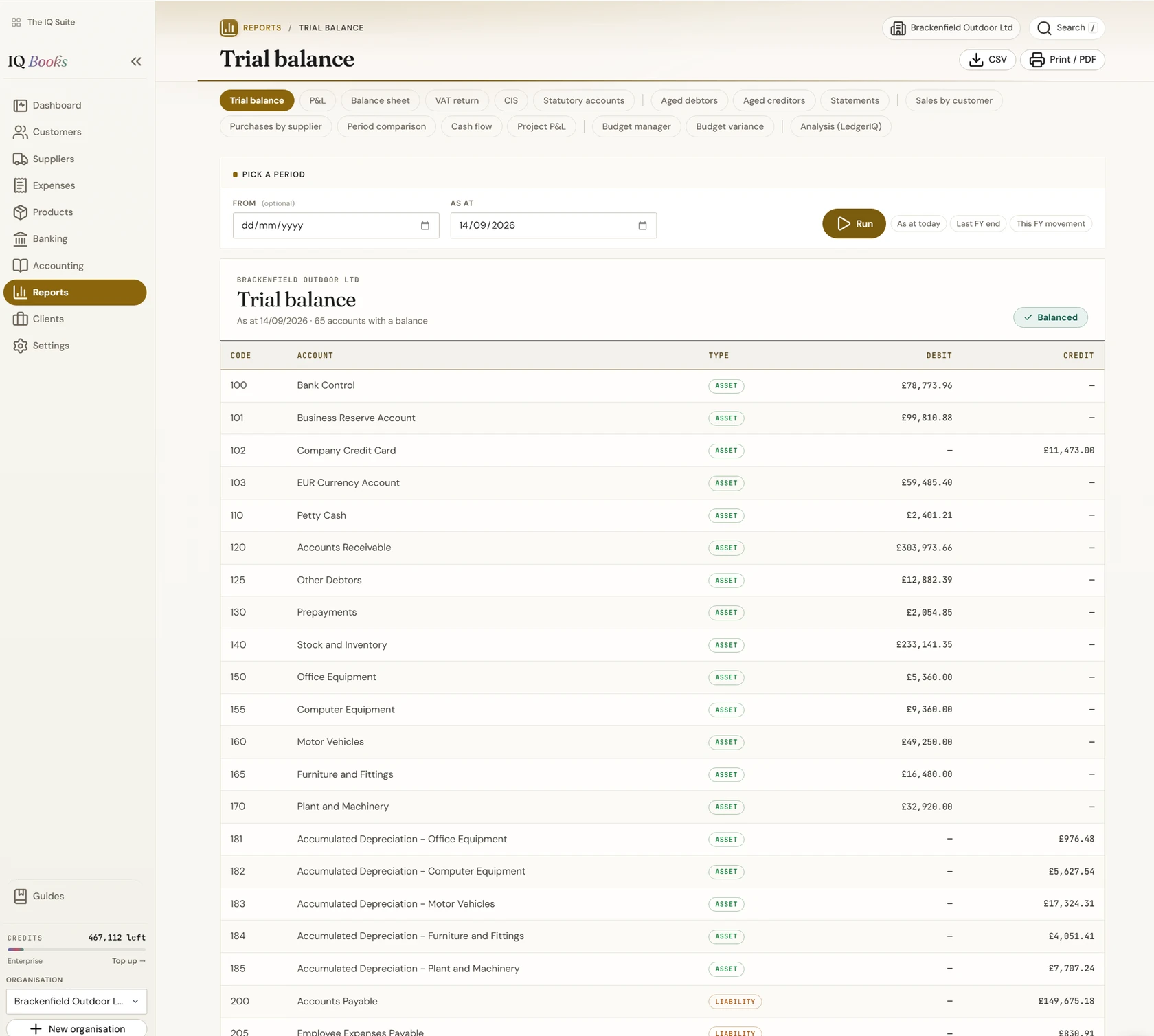The width and height of the screenshot is (1154, 1036).
Task: Run the trial balance report
Action: (854, 224)
